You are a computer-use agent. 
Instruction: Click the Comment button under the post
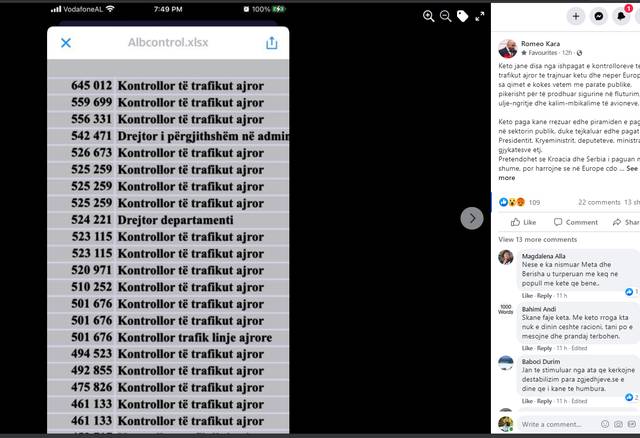pos(576,222)
